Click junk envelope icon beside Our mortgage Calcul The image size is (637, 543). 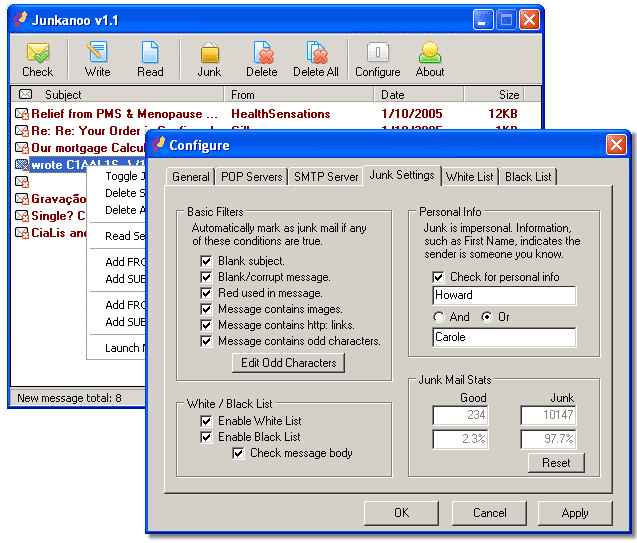[x=22, y=148]
